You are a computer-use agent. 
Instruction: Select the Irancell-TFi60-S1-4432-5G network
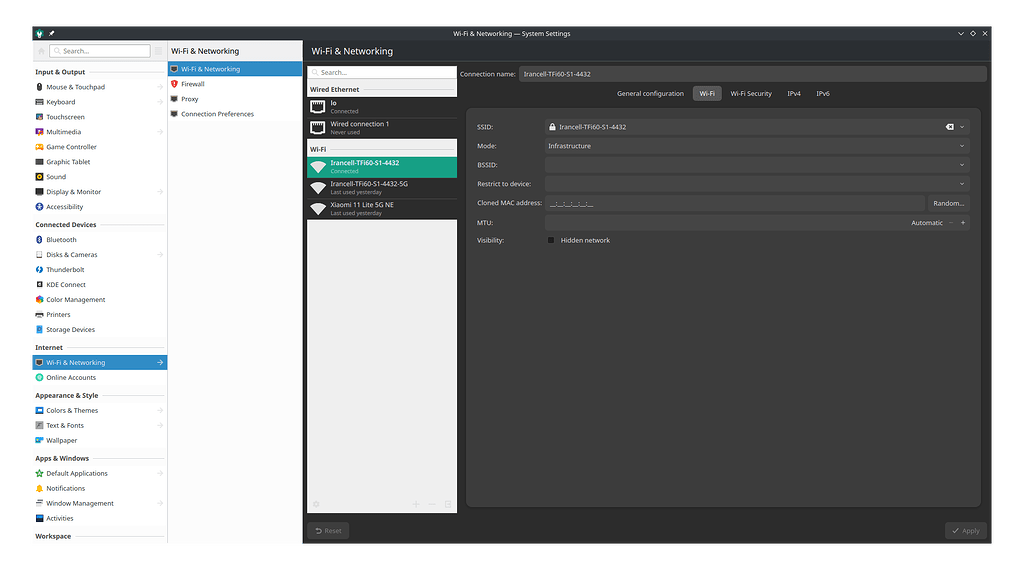pos(382,188)
